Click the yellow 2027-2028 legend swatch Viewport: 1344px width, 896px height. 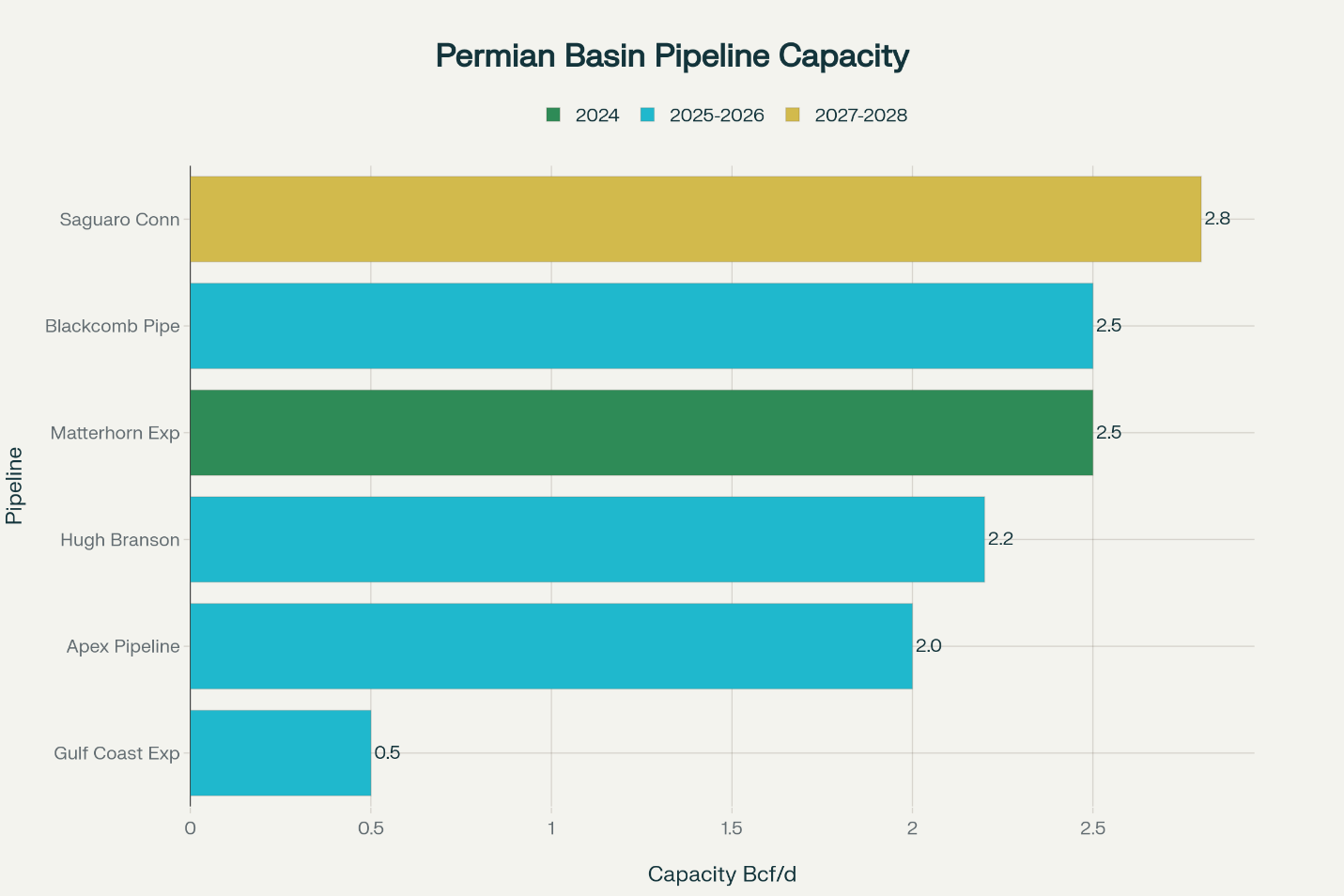click(x=793, y=116)
